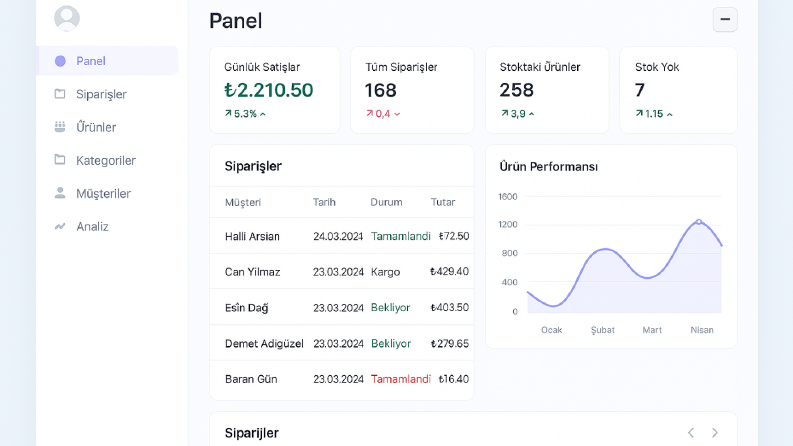Click the Tamamlandi status for Baran Gün

(401, 379)
